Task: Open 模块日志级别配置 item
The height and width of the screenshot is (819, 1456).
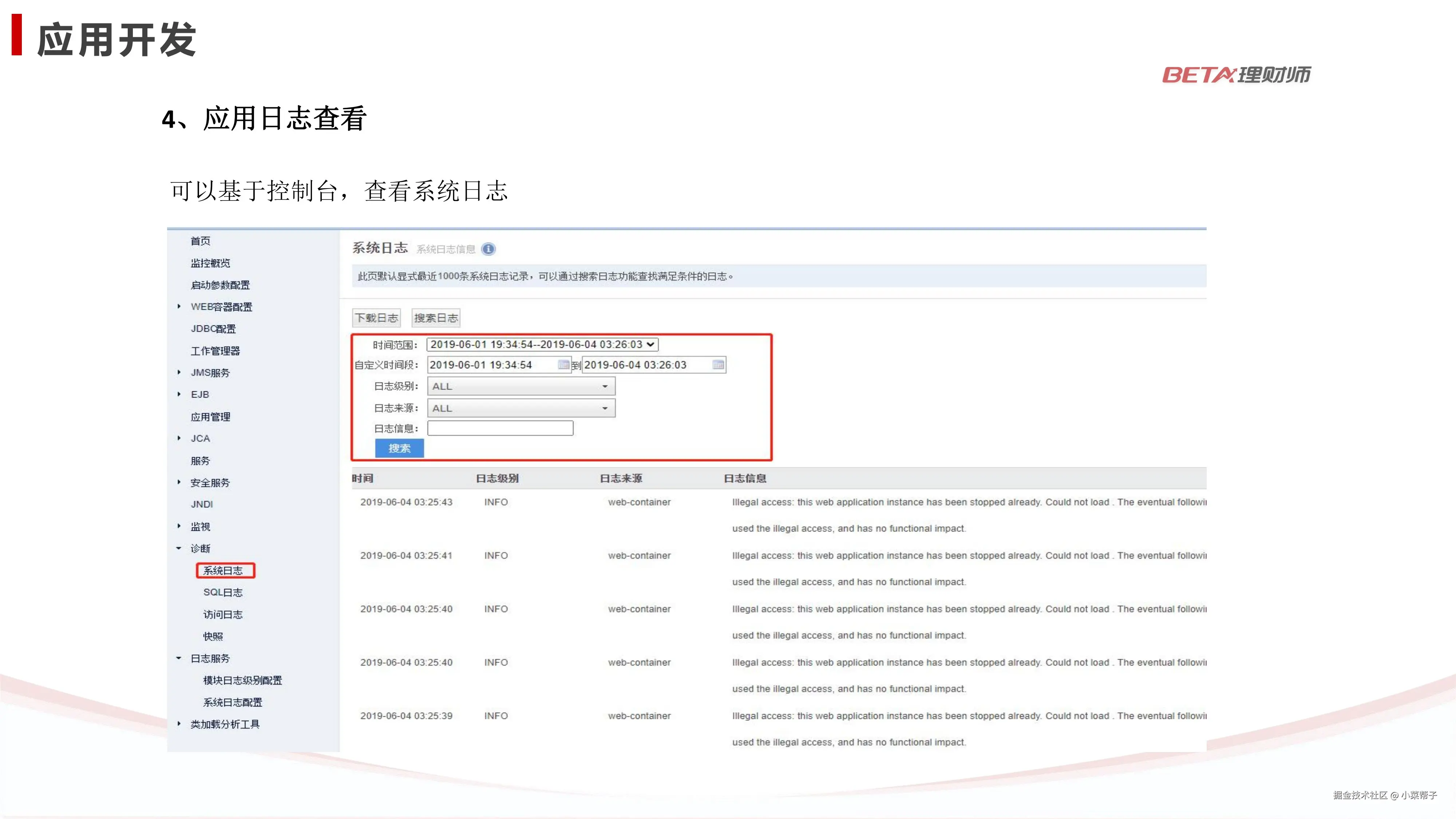Action: point(242,680)
